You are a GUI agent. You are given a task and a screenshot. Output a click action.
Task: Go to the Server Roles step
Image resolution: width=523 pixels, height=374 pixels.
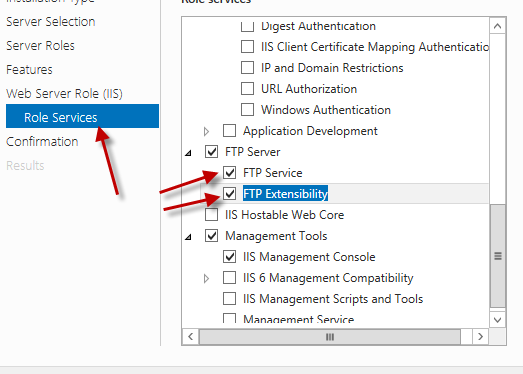[x=40, y=46]
